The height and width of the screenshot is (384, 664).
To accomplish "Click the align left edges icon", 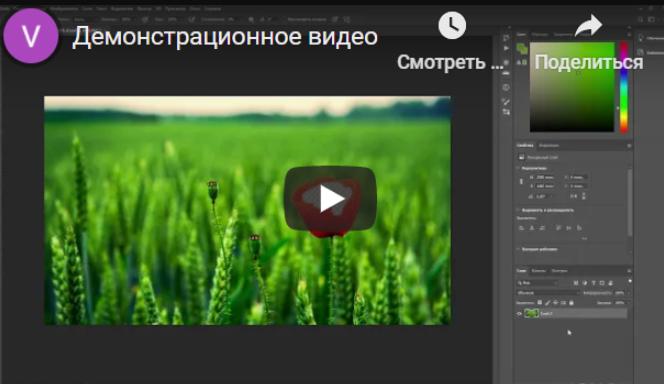I will pos(522,228).
